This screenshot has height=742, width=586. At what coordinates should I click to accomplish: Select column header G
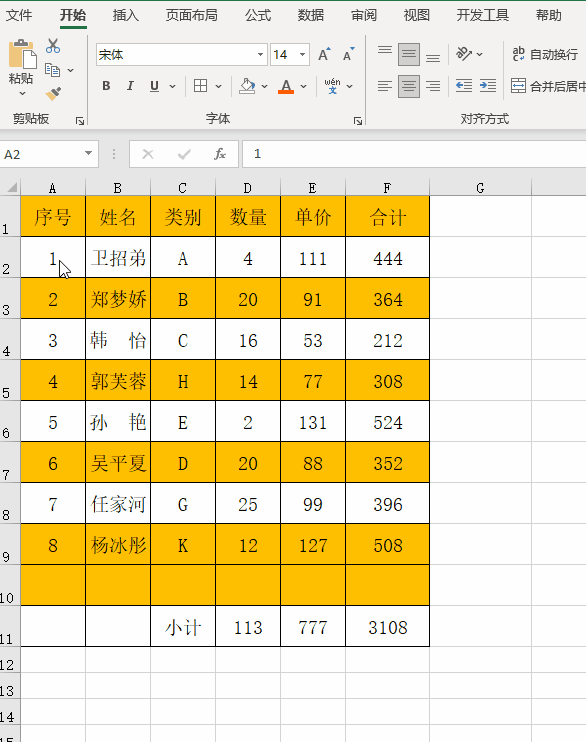pyautogui.click(x=480, y=187)
